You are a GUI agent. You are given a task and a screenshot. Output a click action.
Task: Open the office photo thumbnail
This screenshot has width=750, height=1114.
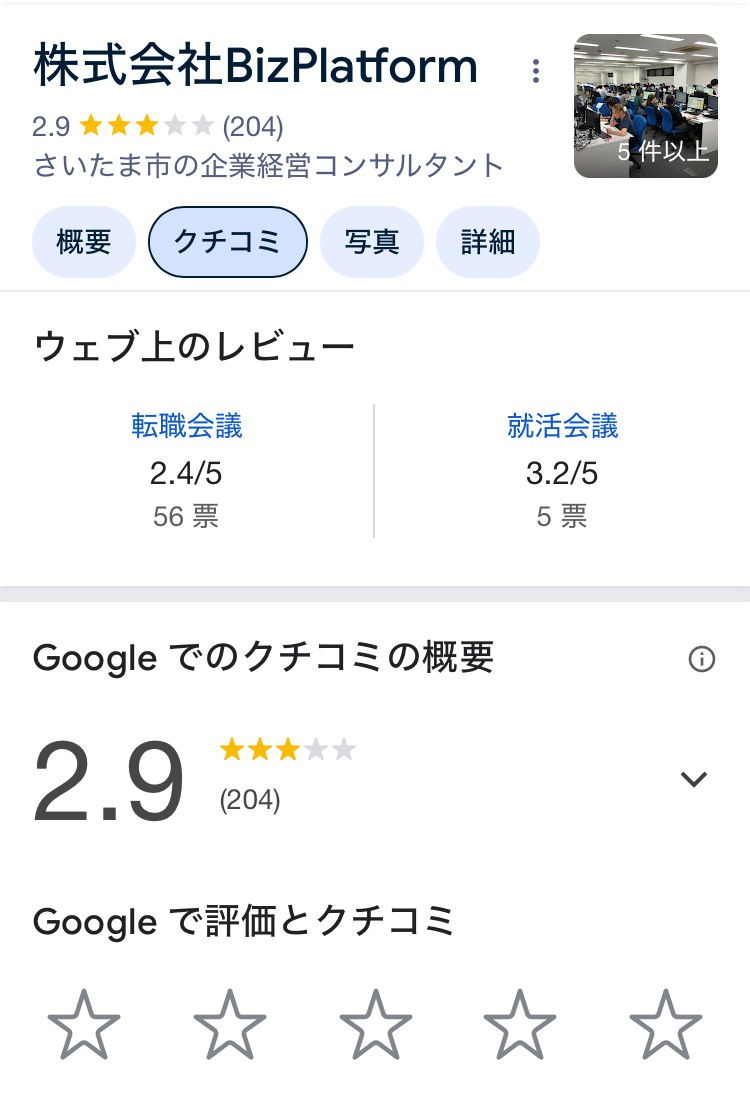pos(646,106)
